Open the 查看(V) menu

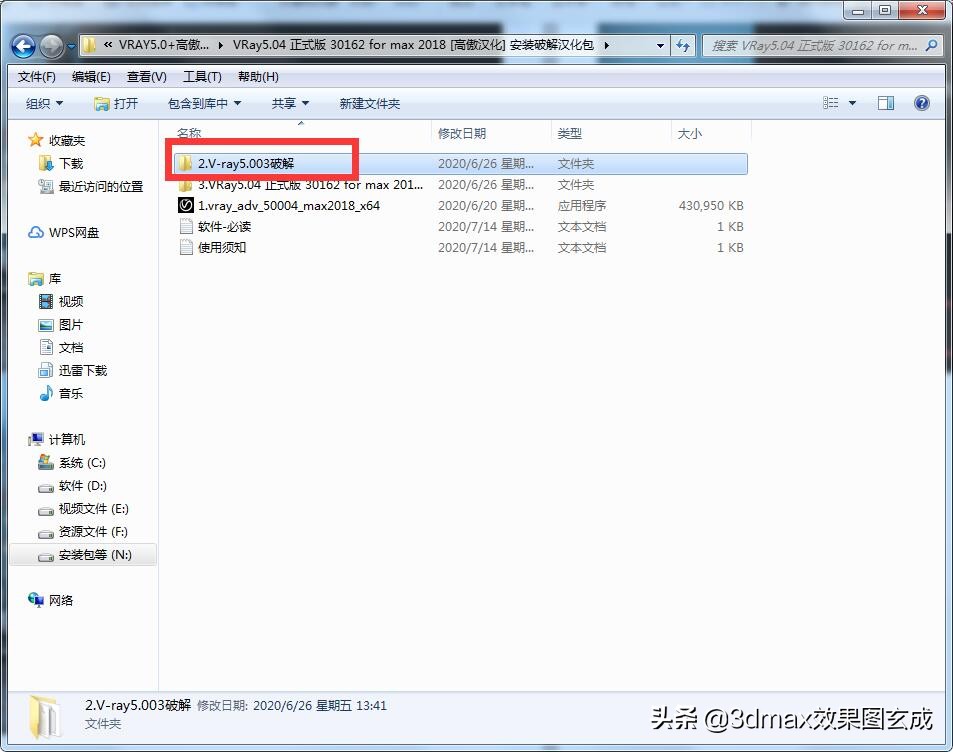click(x=146, y=77)
